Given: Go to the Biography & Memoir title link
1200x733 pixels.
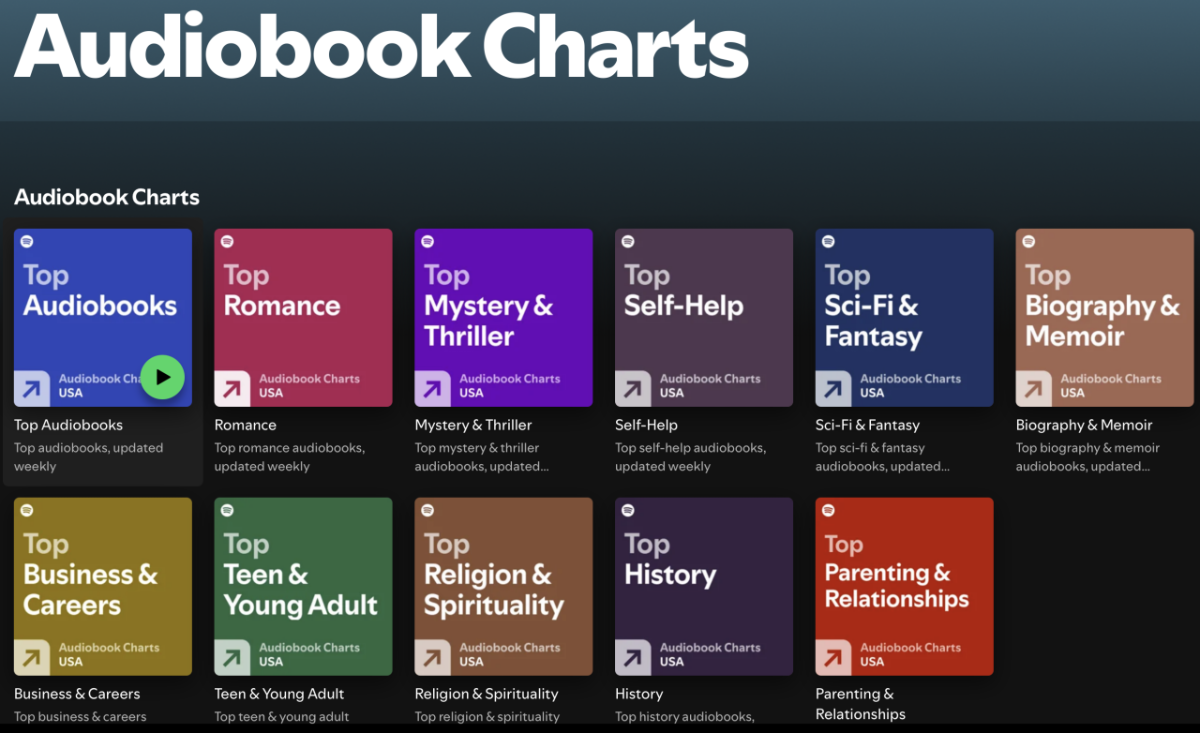Looking at the screenshot, I should click(x=1084, y=425).
